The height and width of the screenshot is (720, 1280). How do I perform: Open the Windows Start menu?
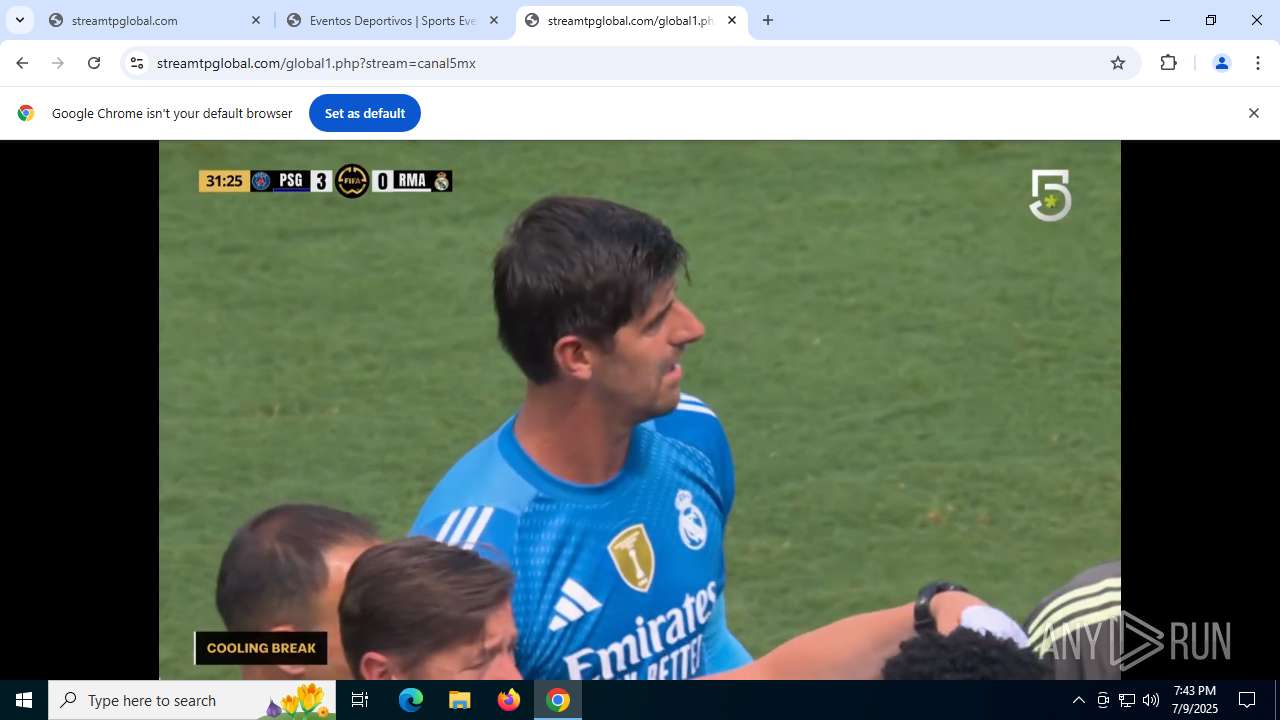tap(24, 700)
